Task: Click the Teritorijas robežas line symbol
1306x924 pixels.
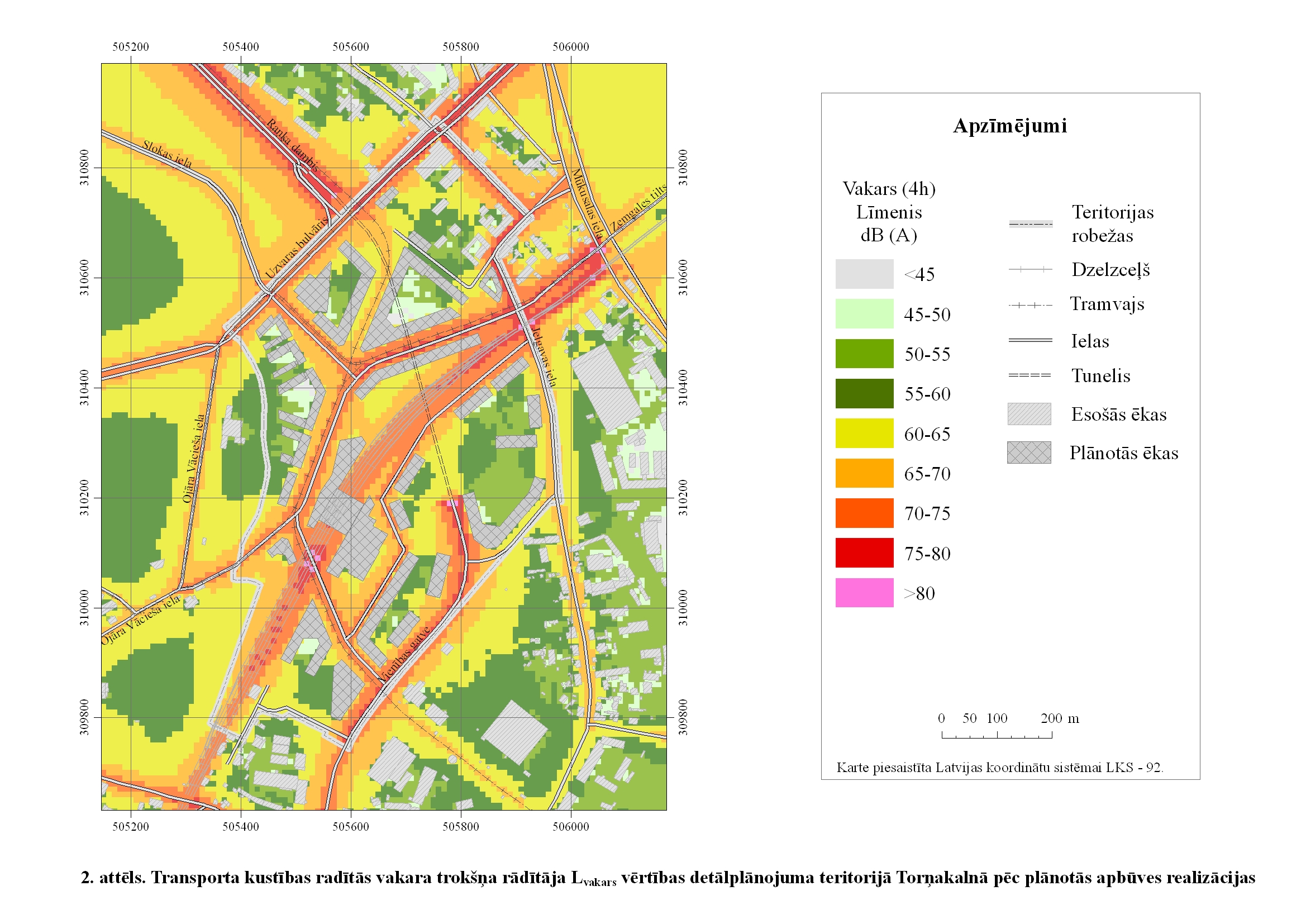Action: point(1030,224)
